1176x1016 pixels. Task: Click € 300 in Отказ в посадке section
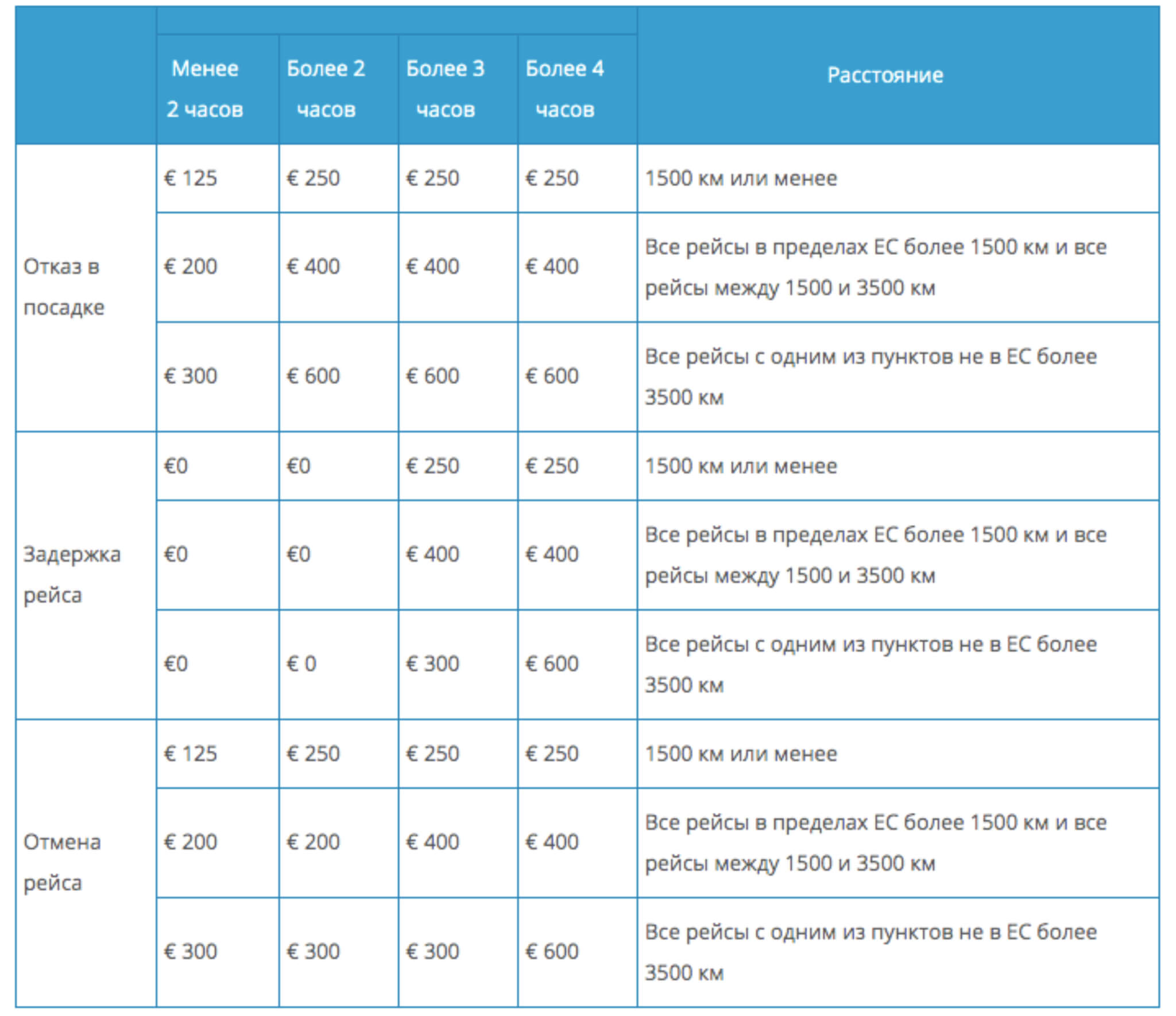coord(191,377)
